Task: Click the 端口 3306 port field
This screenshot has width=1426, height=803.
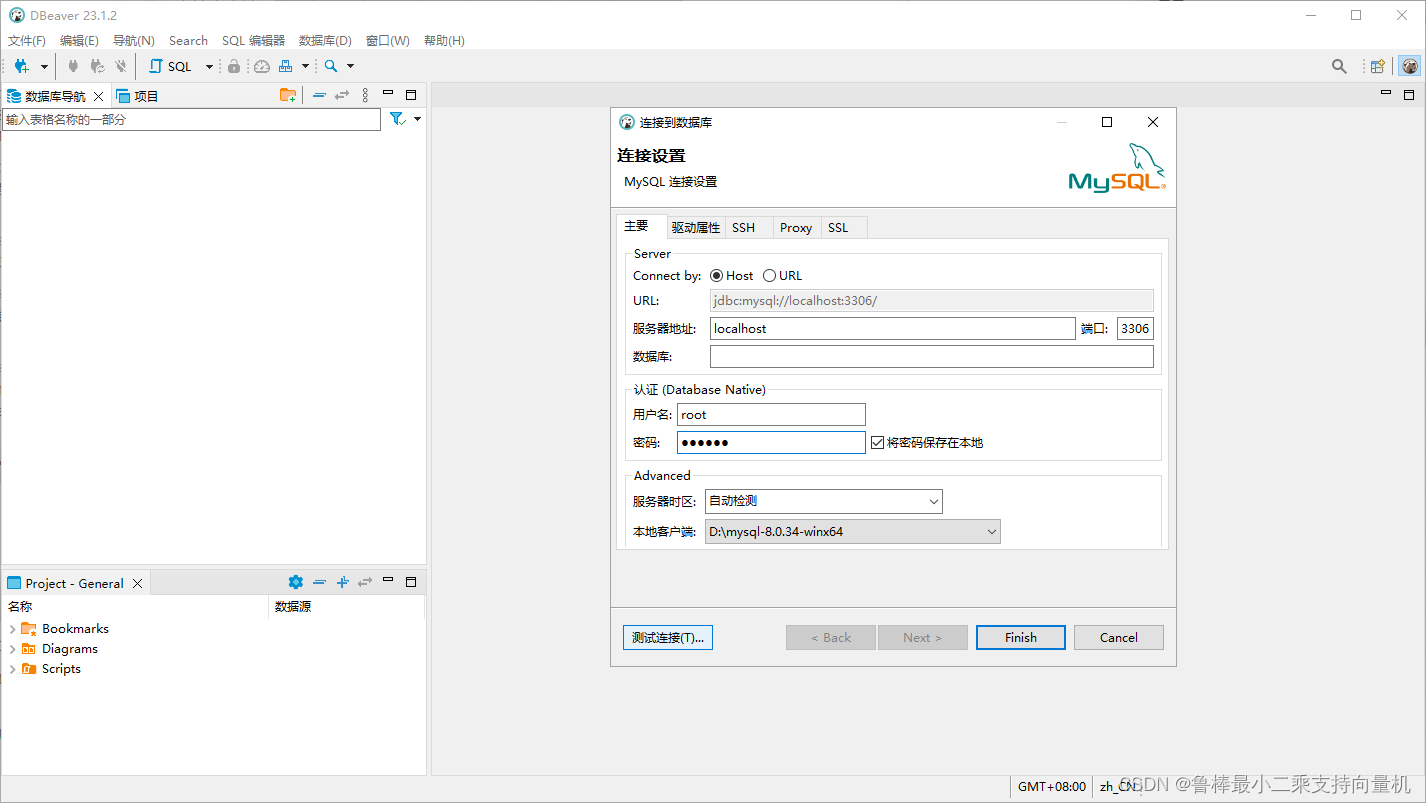Action: coord(1135,328)
